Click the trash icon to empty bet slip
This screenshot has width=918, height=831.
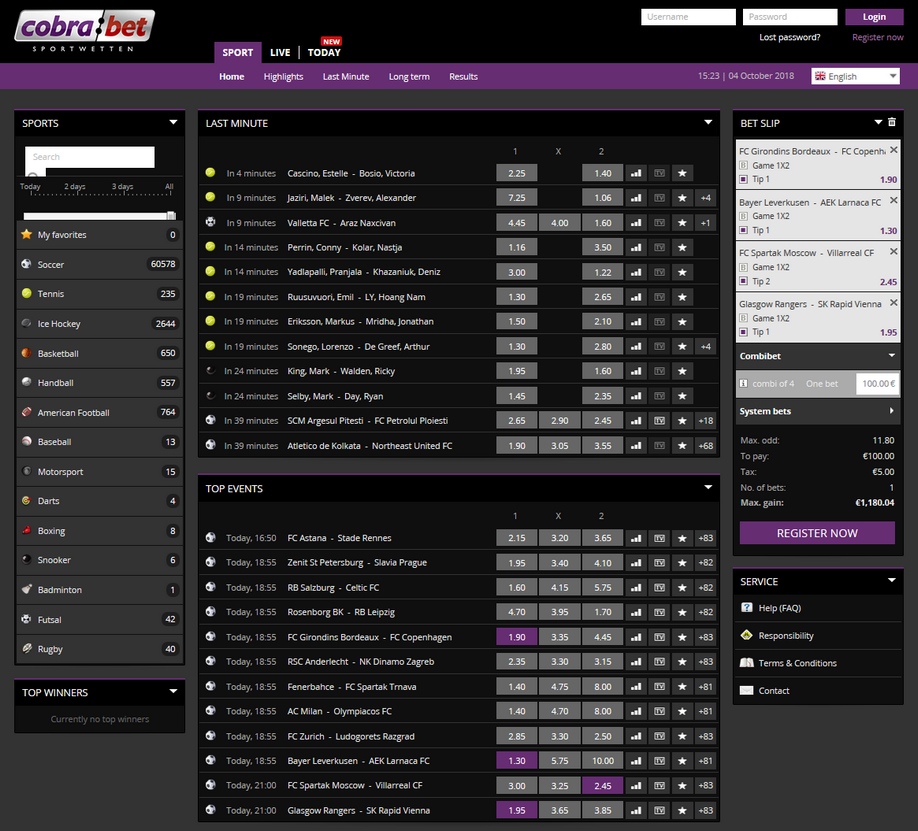(x=891, y=122)
